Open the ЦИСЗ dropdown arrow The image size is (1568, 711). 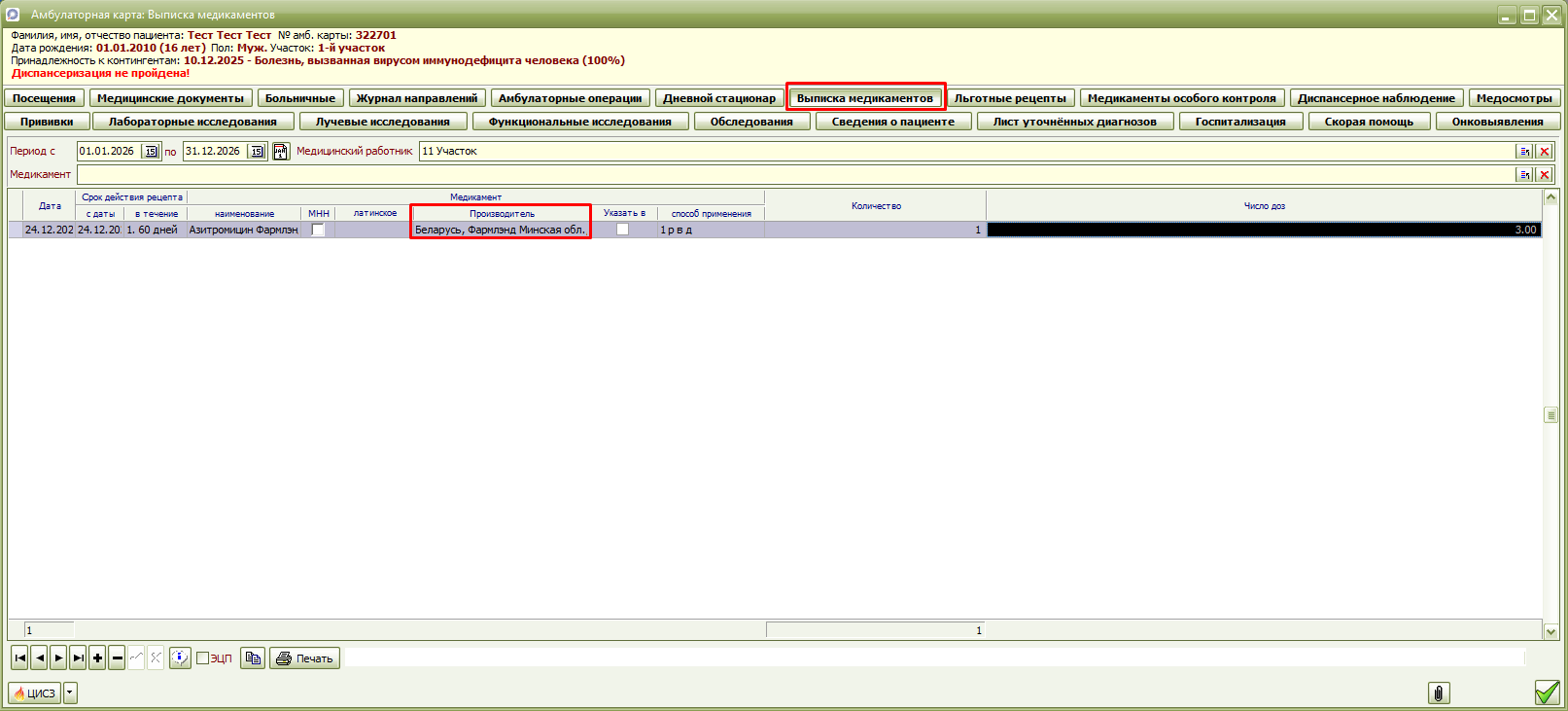coord(70,693)
